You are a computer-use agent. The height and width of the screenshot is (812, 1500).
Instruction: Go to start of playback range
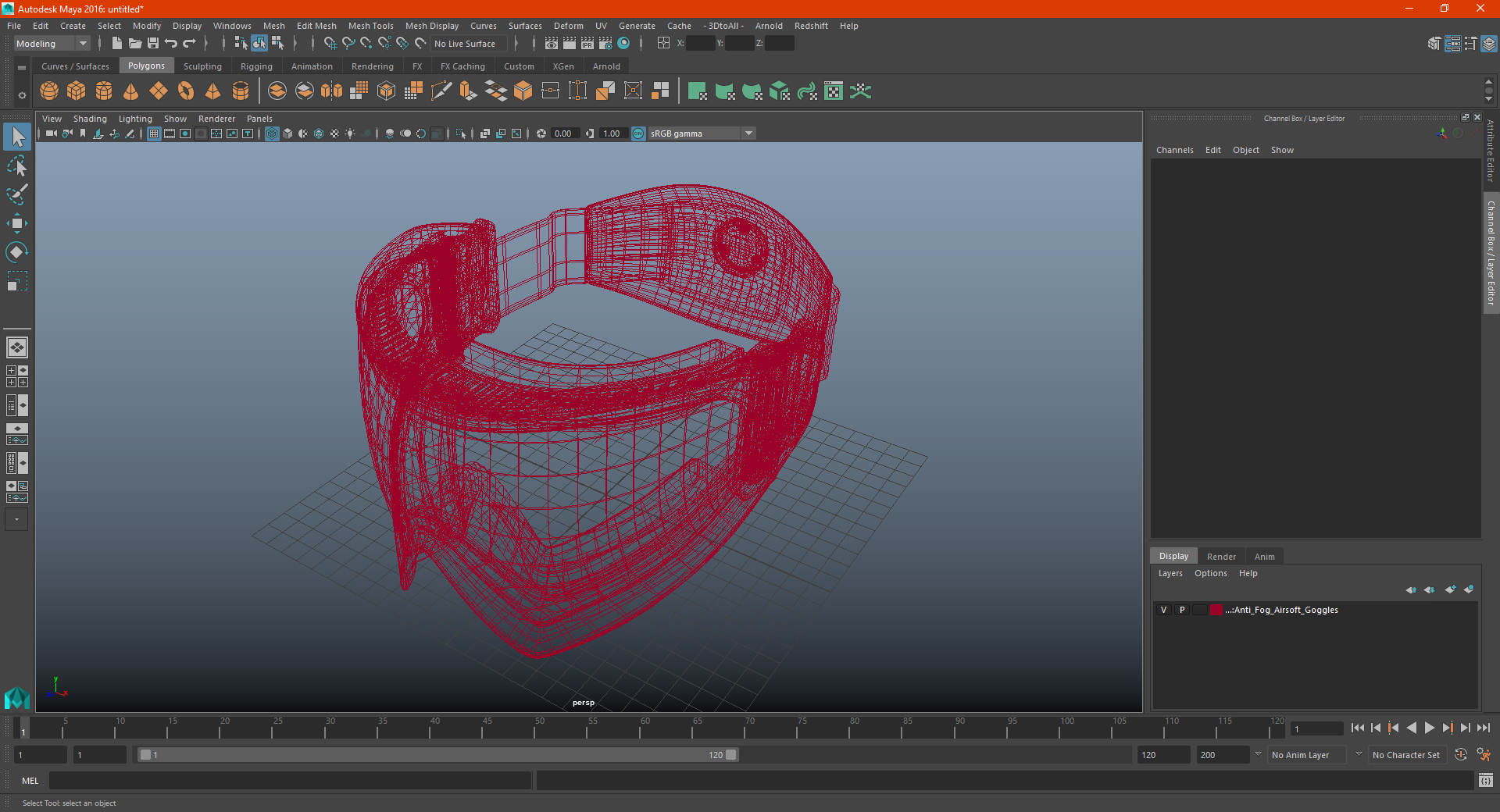click(1358, 728)
